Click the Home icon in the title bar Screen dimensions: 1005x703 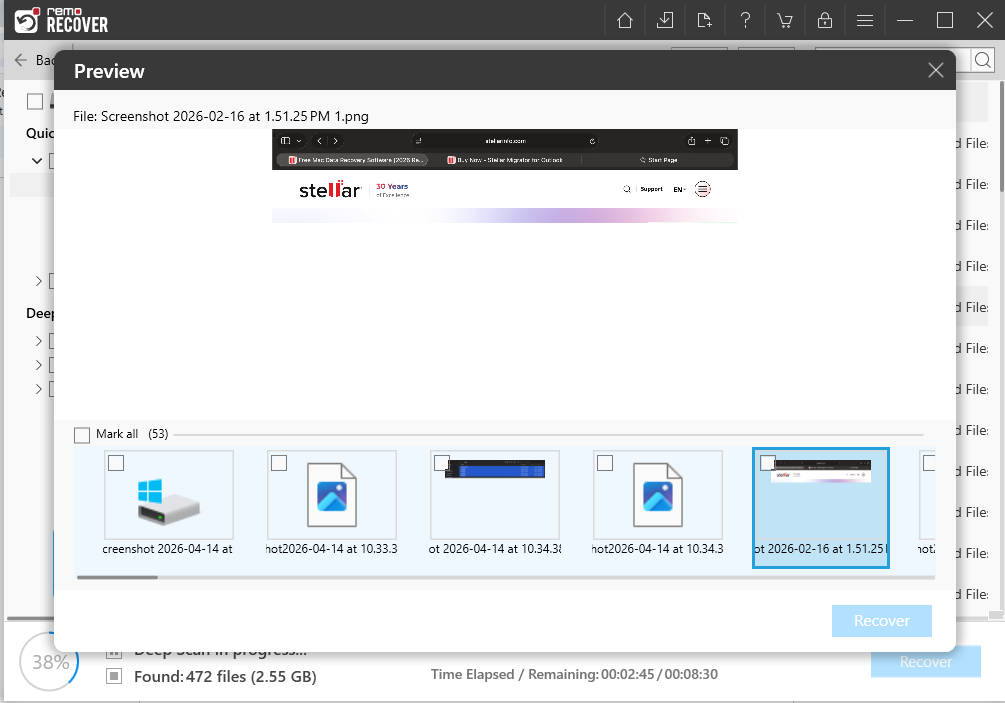pyautogui.click(x=624, y=20)
